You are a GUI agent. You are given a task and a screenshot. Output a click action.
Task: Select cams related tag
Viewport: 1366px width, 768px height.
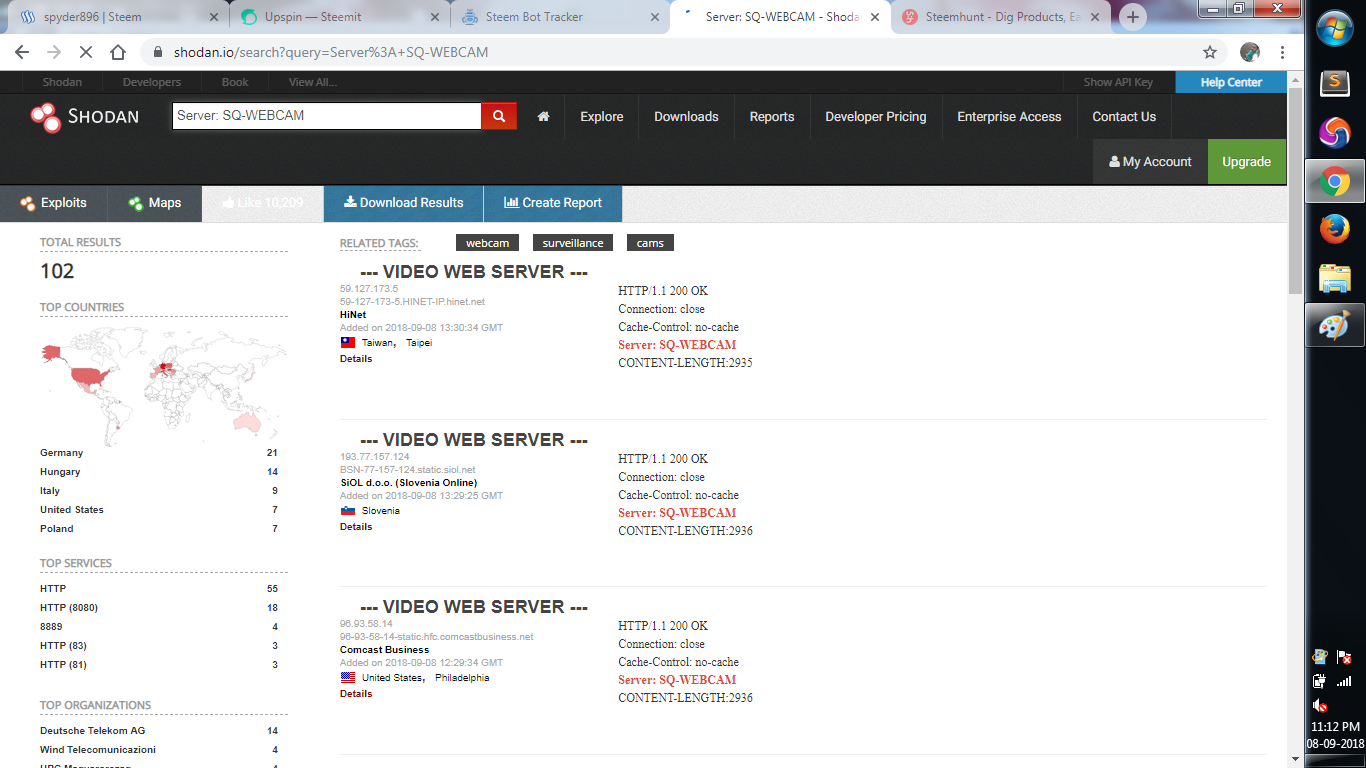pos(650,243)
